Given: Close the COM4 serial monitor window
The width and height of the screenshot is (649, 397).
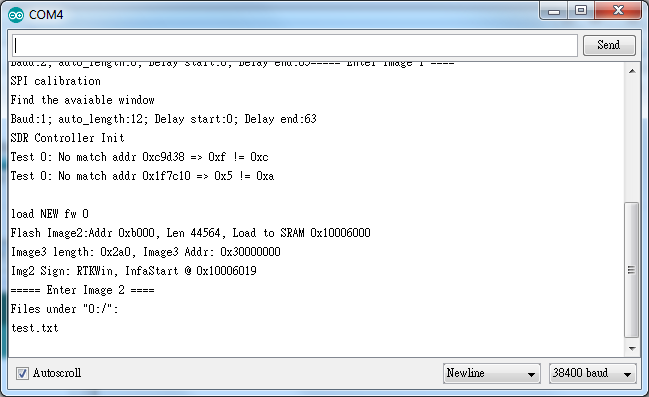Looking at the screenshot, I should point(618,11).
